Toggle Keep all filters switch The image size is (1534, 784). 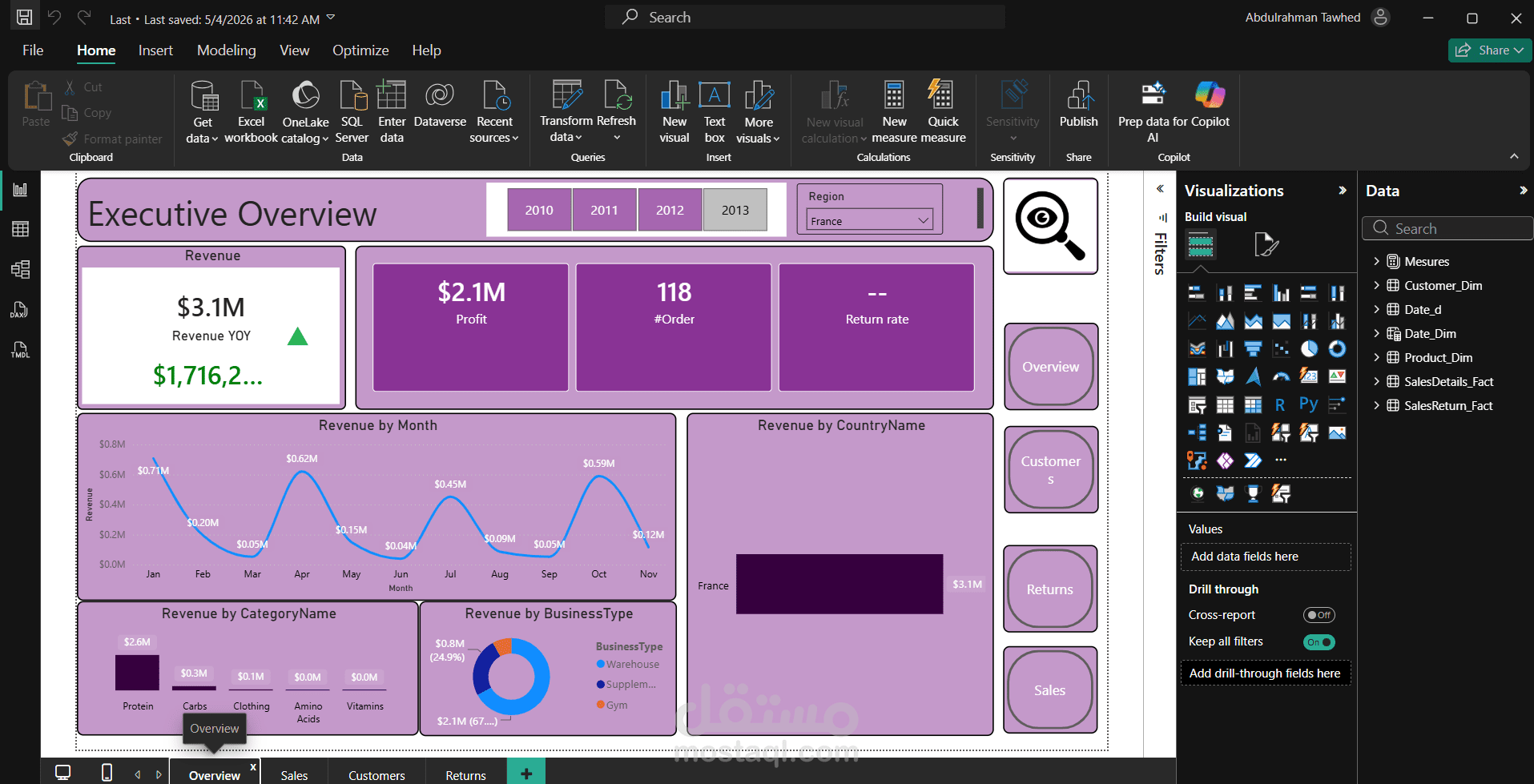click(1319, 641)
